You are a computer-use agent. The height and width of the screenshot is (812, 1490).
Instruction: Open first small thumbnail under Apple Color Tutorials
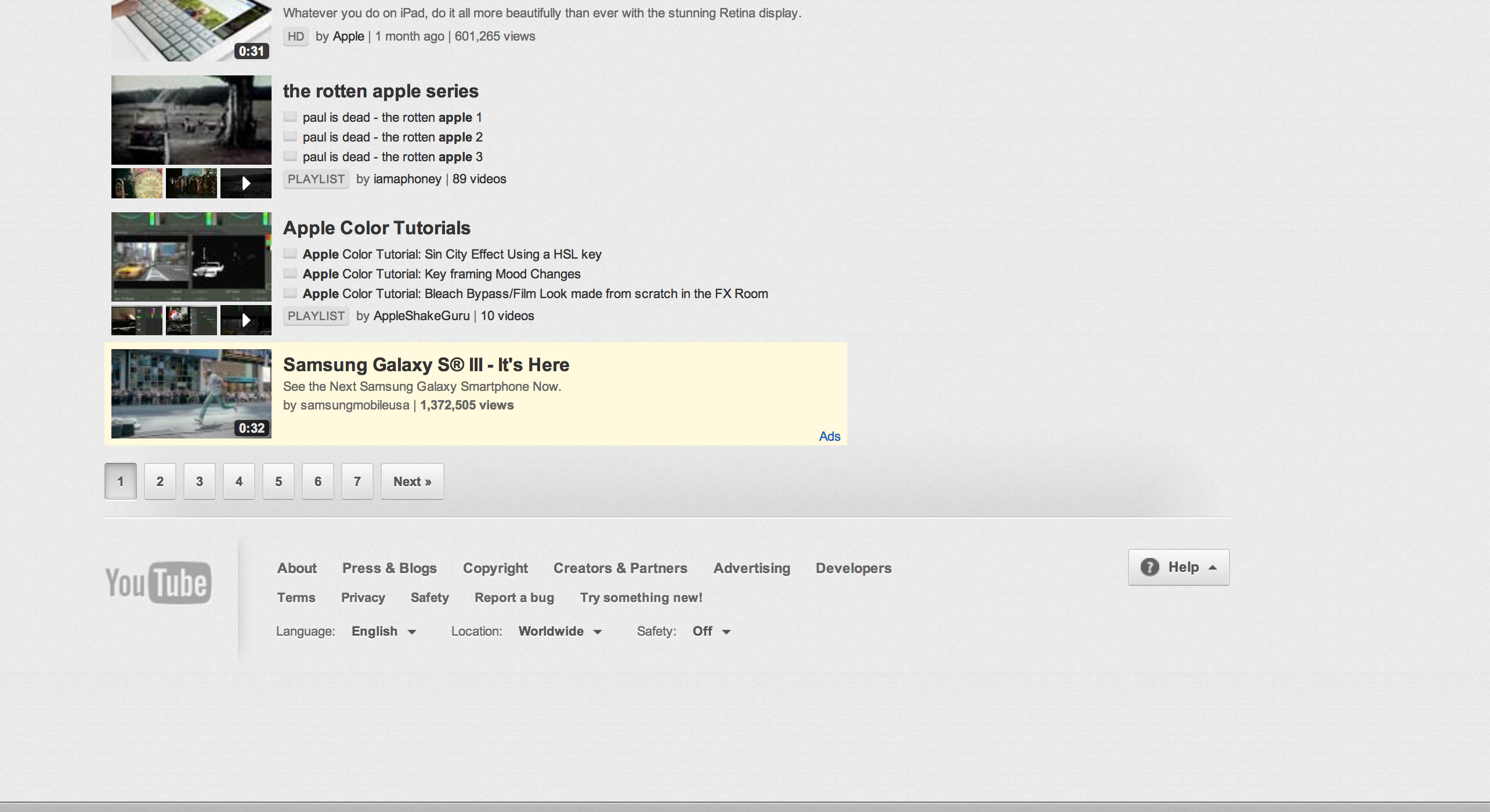(x=137, y=320)
